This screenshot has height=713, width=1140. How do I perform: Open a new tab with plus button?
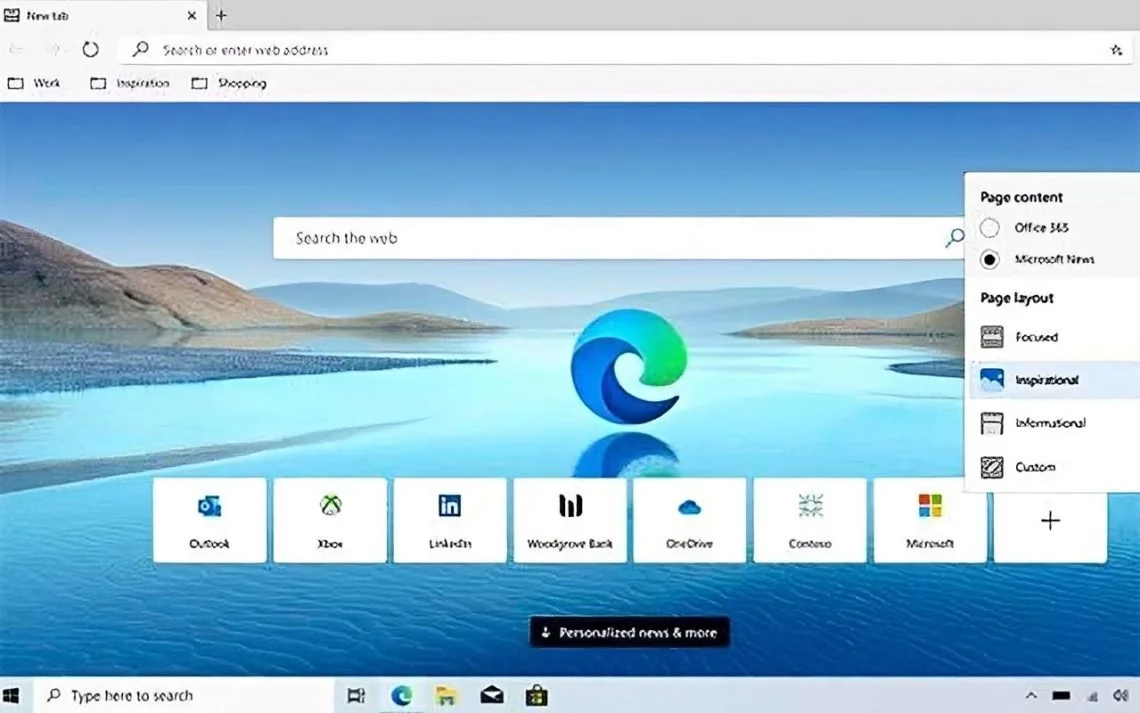pyautogui.click(x=221, y=15)
